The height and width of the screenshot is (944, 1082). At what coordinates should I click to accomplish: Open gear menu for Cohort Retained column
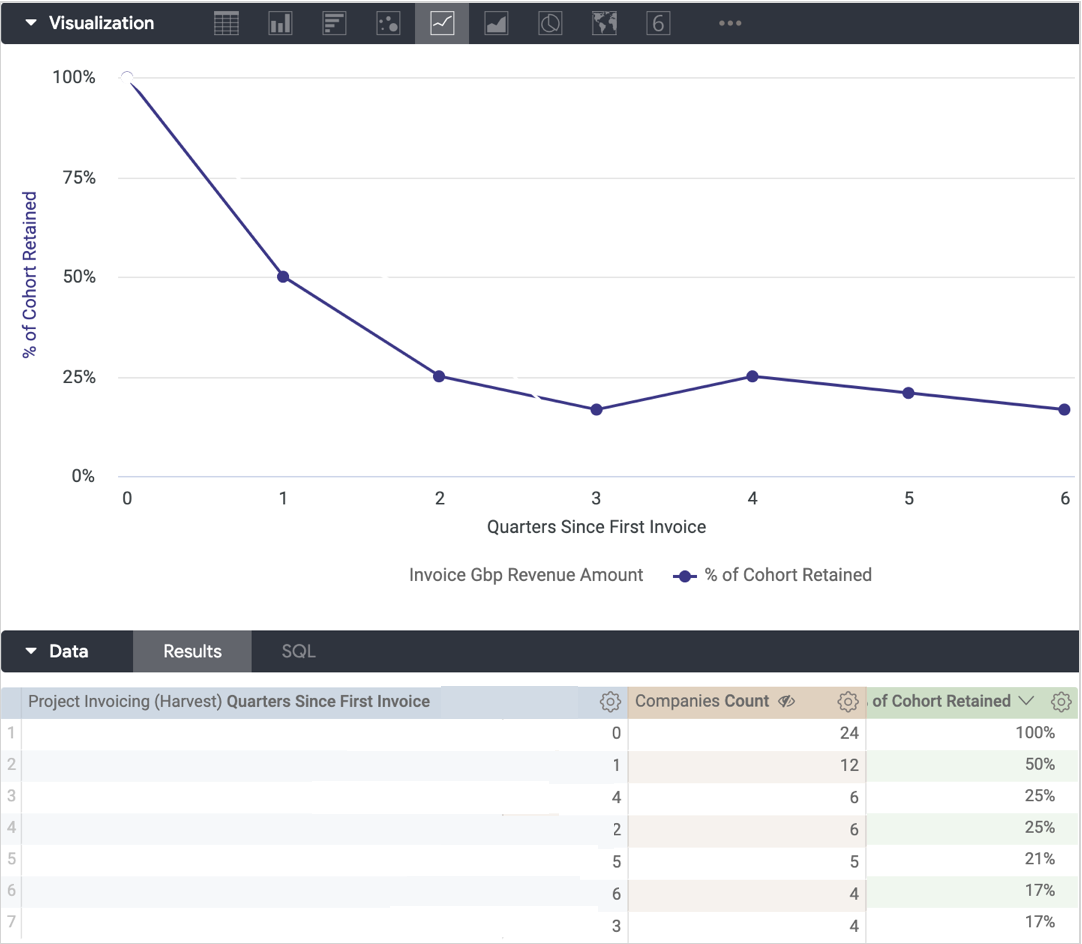(x=1062, y=702)
